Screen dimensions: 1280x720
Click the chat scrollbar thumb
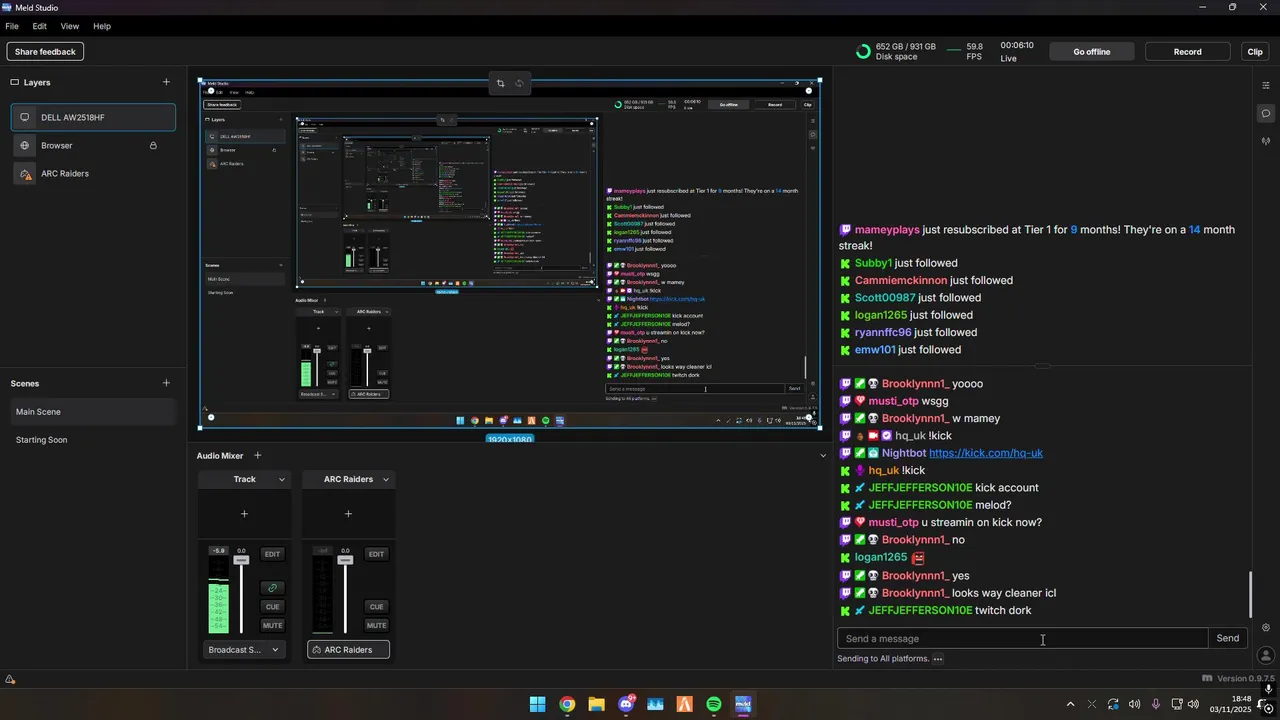[x=1251, y=595]
